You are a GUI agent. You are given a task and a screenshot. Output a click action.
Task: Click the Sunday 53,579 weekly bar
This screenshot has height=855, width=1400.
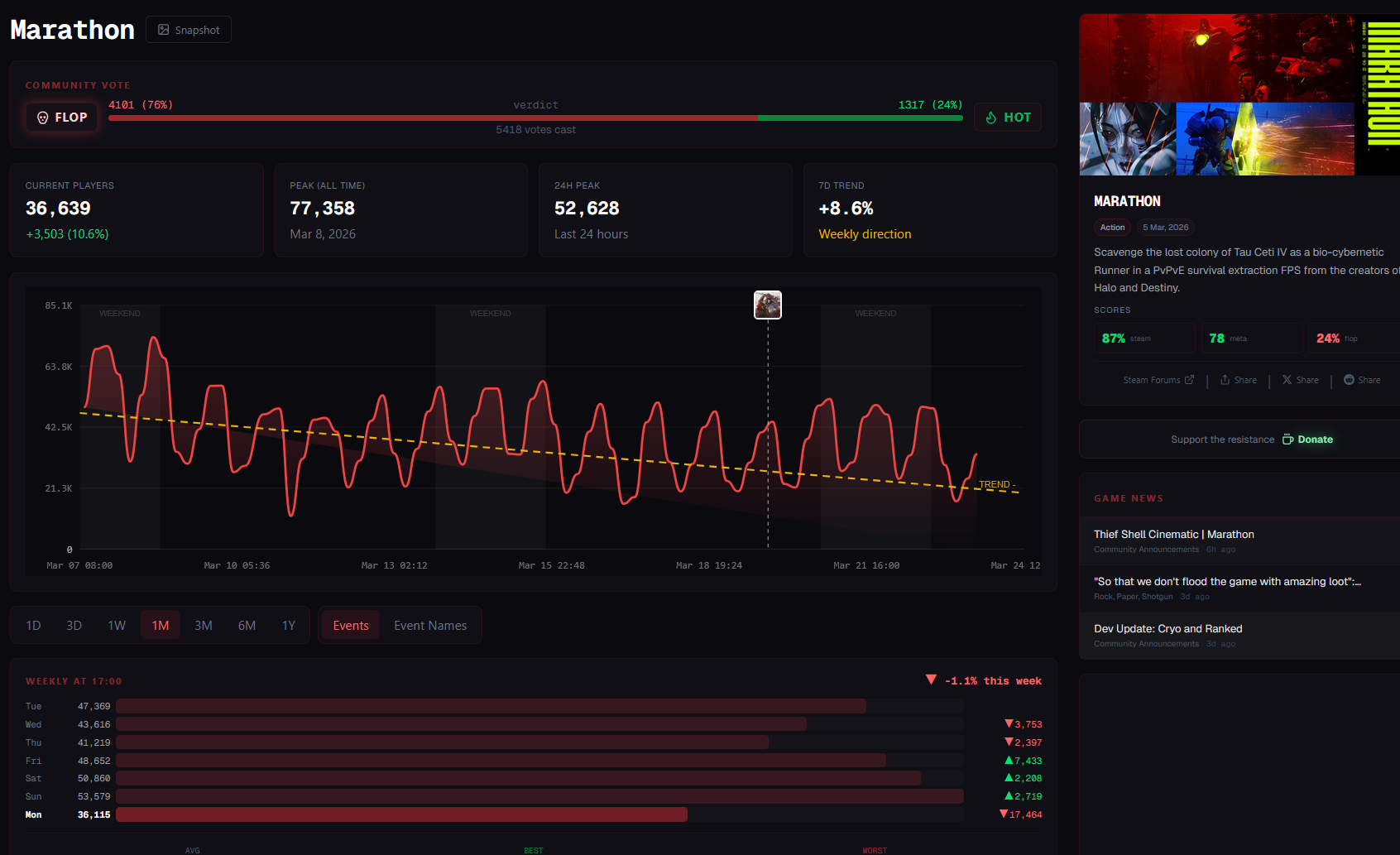[x=539, y=796]
